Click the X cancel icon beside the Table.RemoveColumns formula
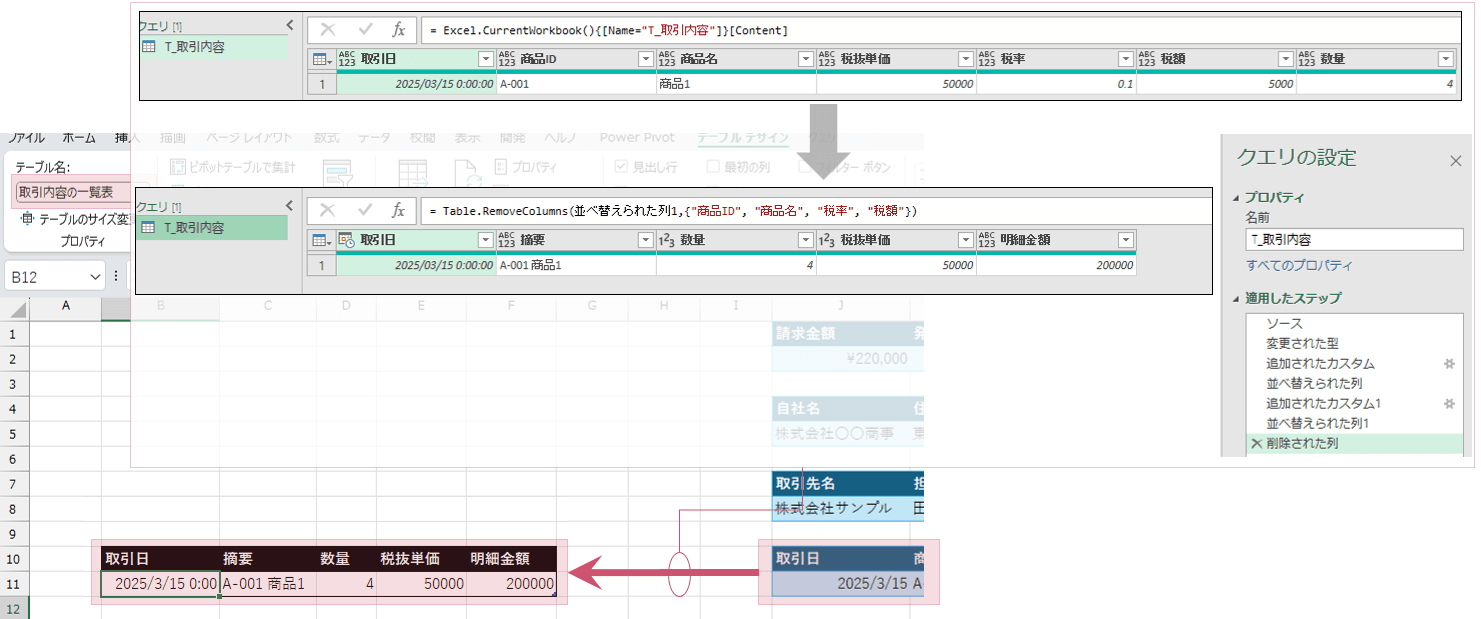The image size is (1481, 619). click(328, 211)
